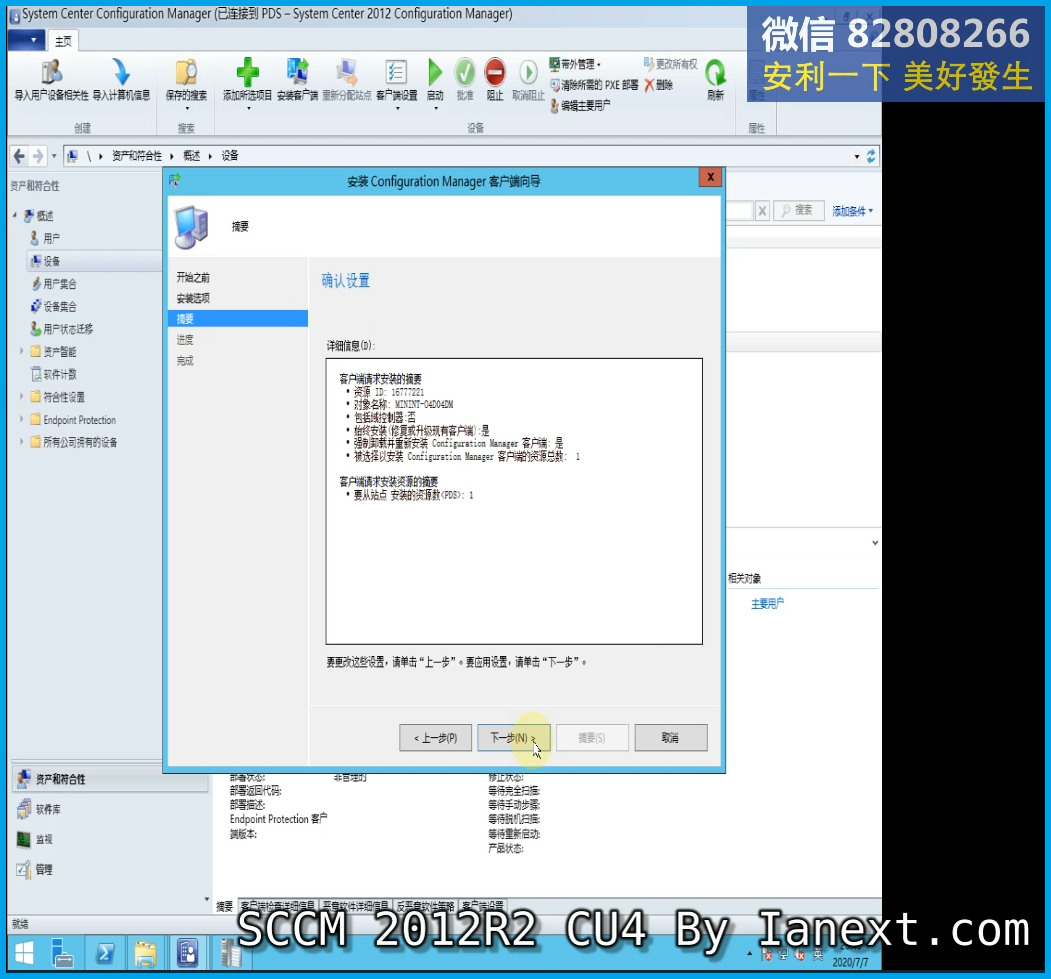Open PowerShell from the taskbar
Screen dimensions: 1051x979
coord(105,952)
